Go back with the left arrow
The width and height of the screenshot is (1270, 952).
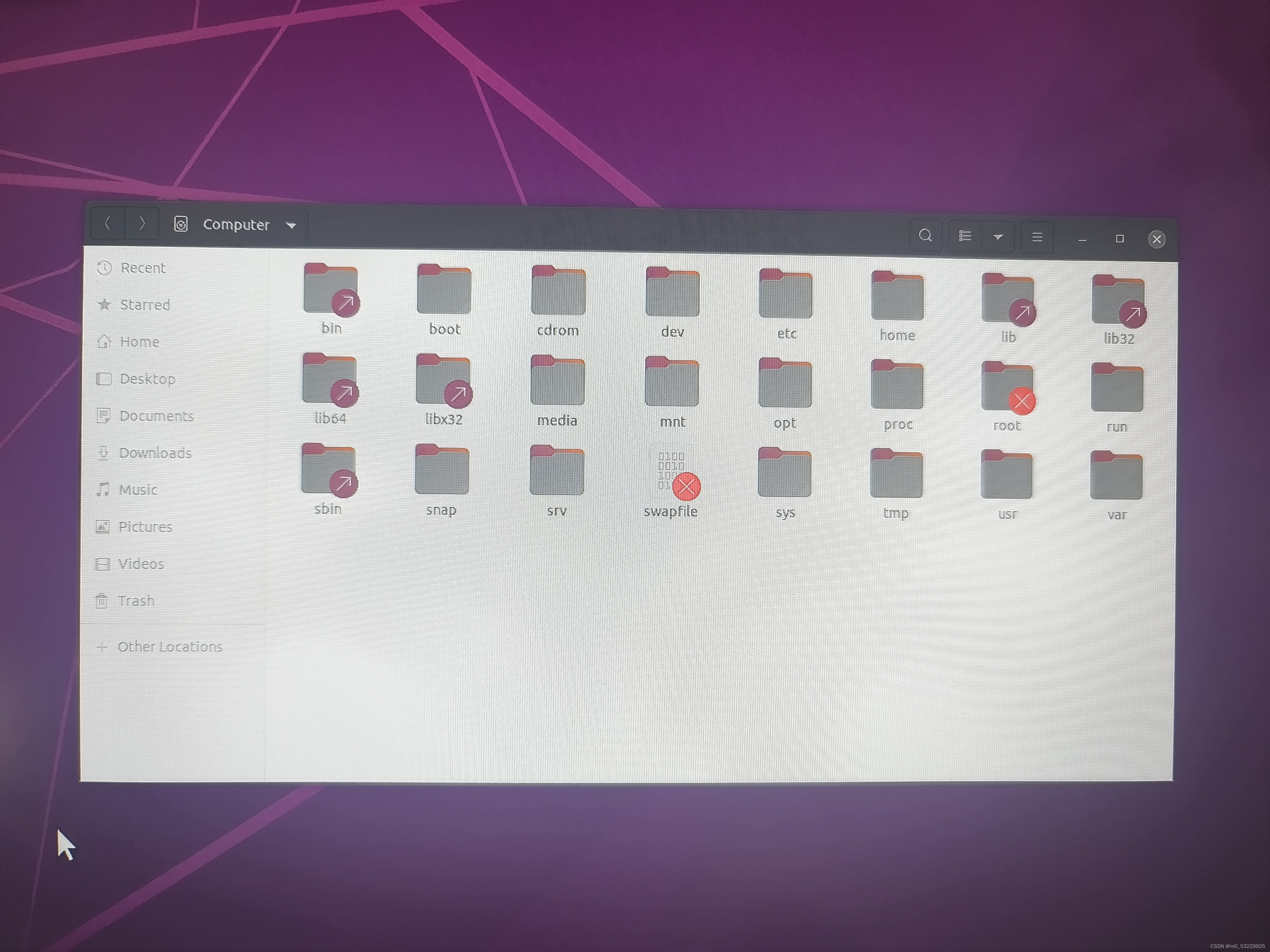tap(107, 223)
